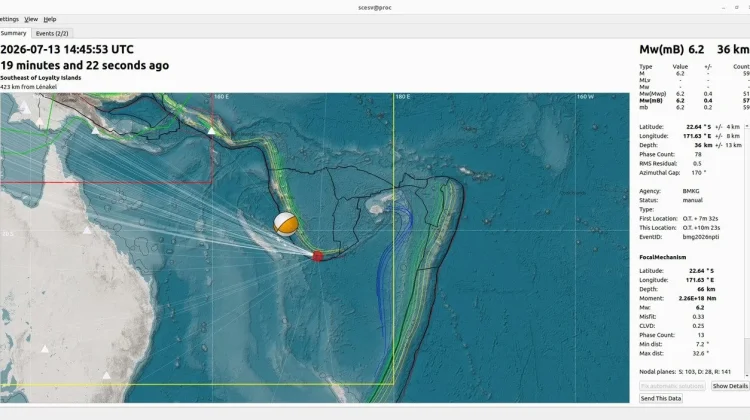Click the greyed-out fix automatic solutions button

click(672, 386)
